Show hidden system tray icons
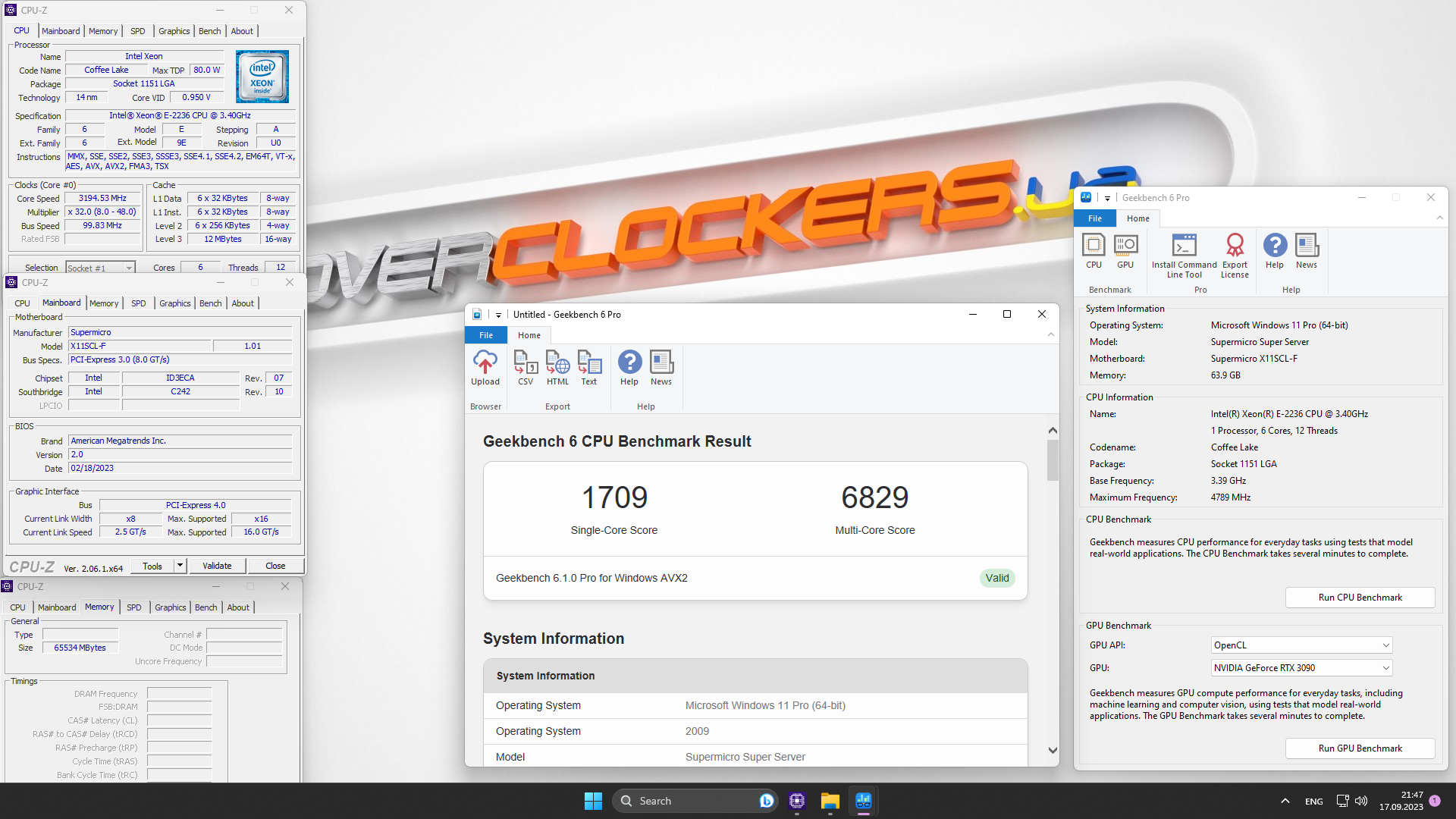The image size is (1456, 819). tap(1285, 801)
